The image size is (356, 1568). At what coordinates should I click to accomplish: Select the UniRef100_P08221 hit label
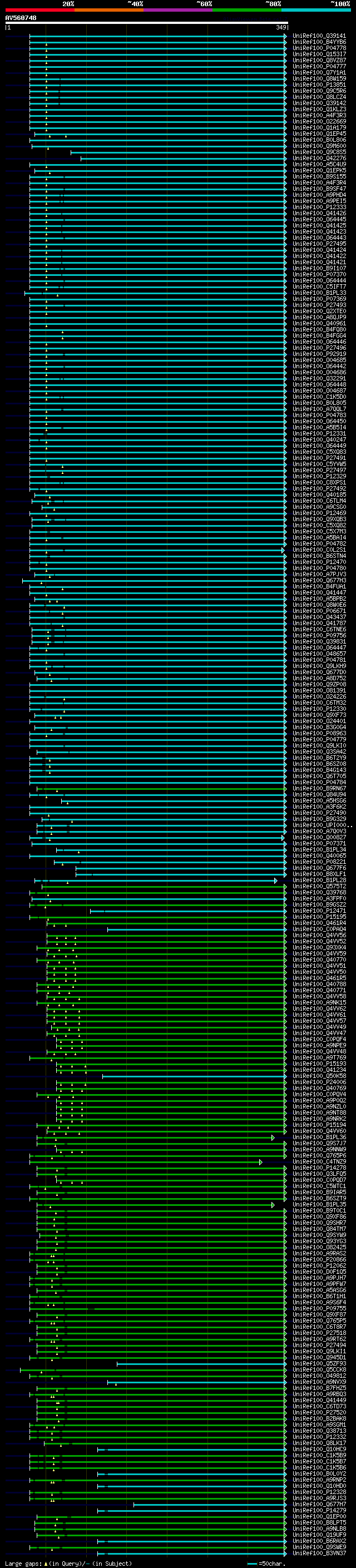click(x=319, y=862)
